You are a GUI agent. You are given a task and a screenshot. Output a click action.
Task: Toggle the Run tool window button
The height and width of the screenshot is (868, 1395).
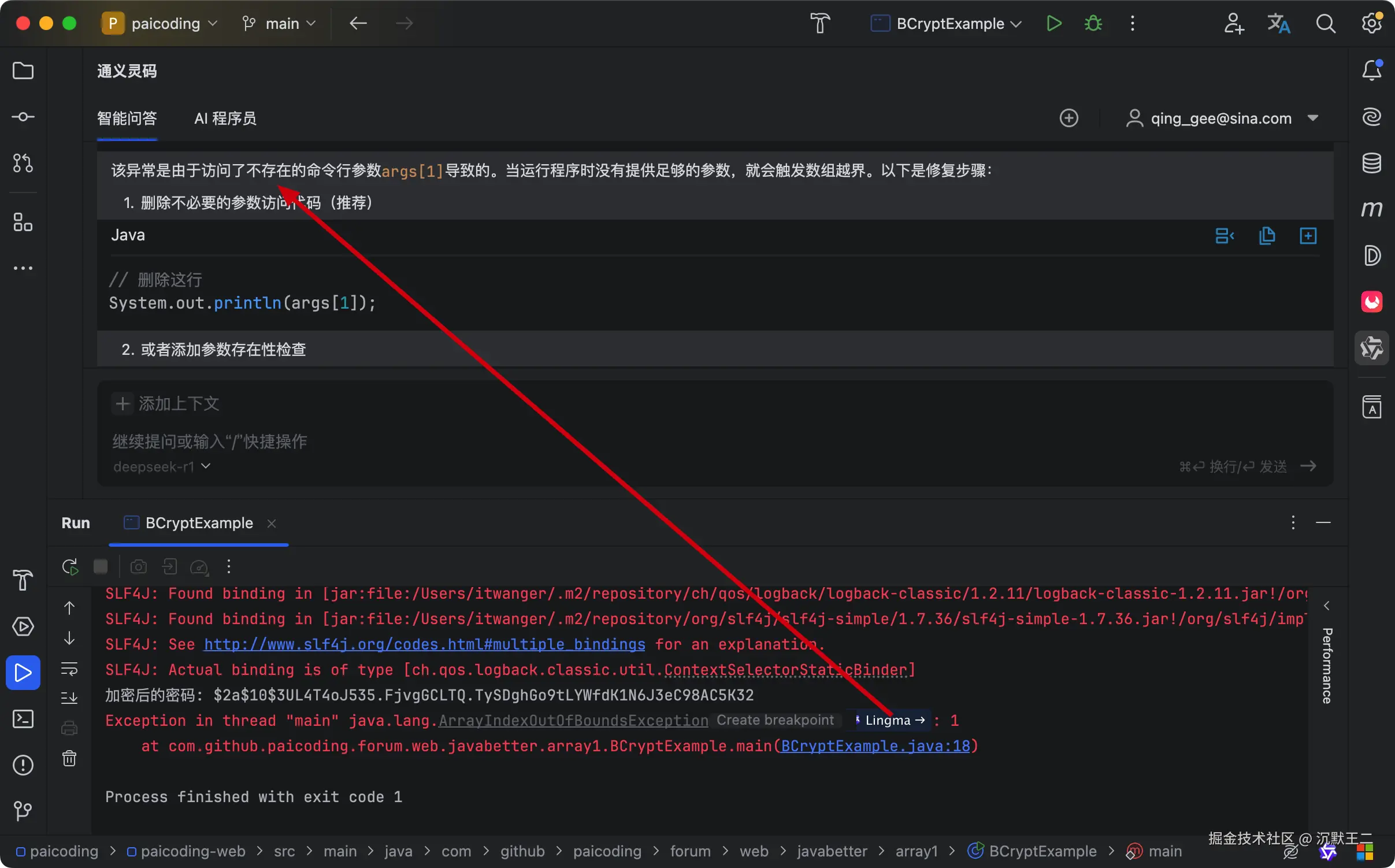pyautogui.click(x=23, y=673)
